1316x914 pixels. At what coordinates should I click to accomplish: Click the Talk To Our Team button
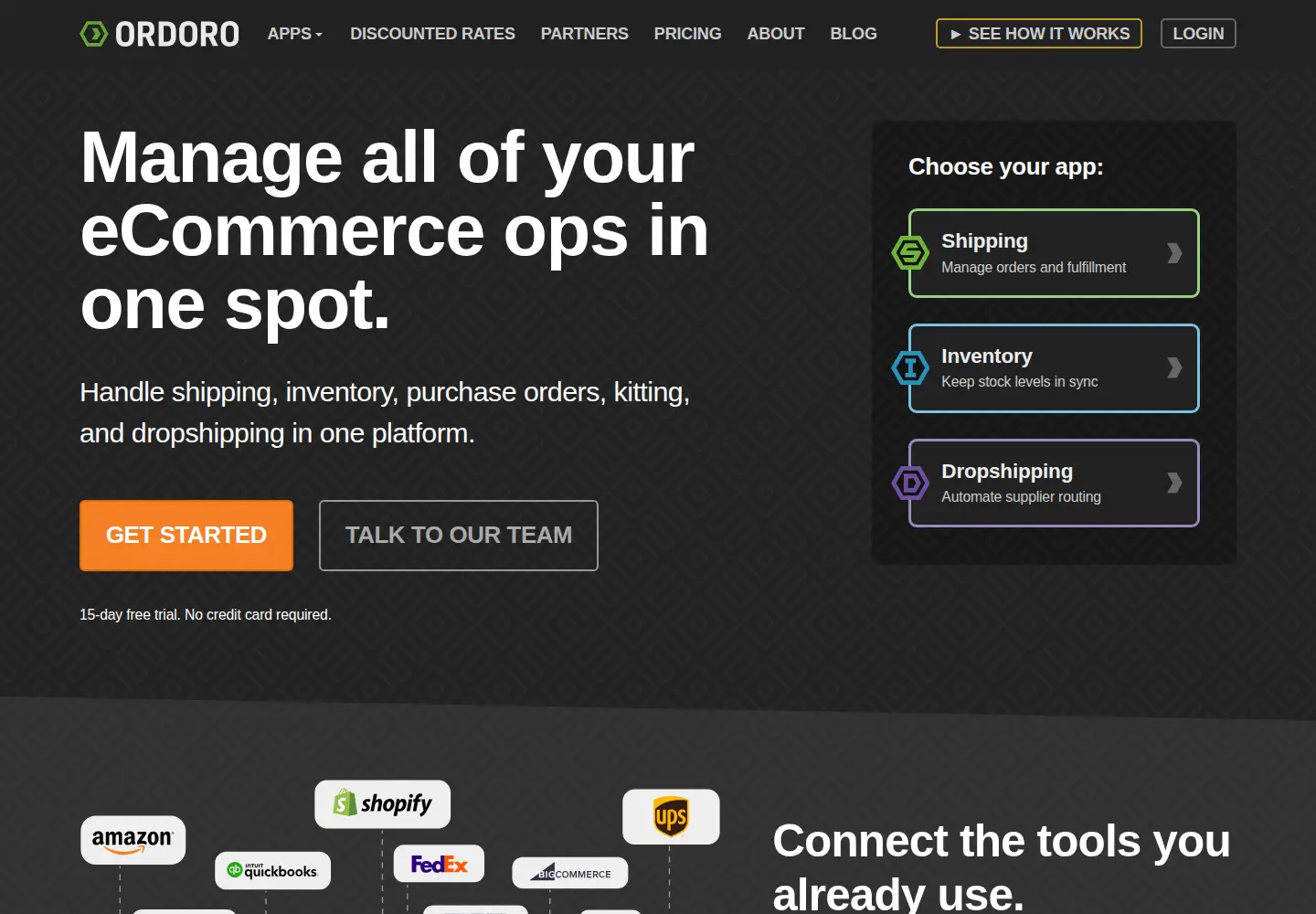[x=459, y=536]
